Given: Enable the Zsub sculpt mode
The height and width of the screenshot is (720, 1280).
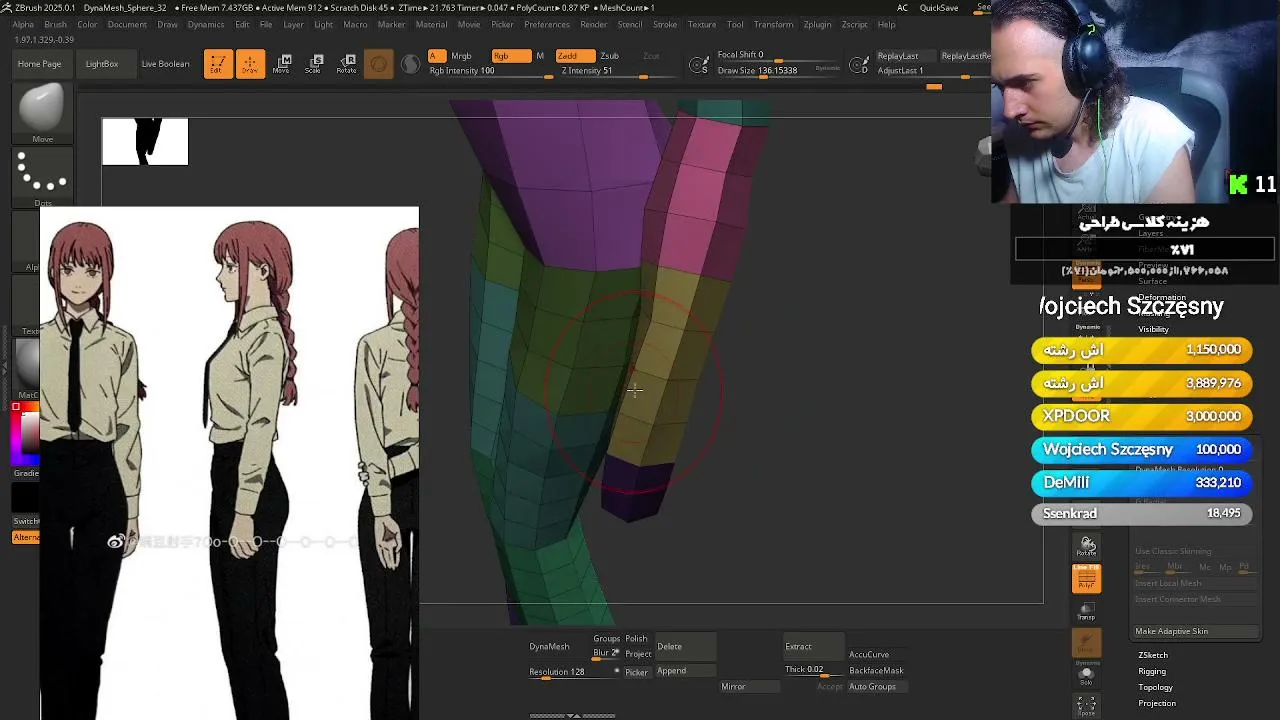Looking at the screenshot, I should (609, 56).
